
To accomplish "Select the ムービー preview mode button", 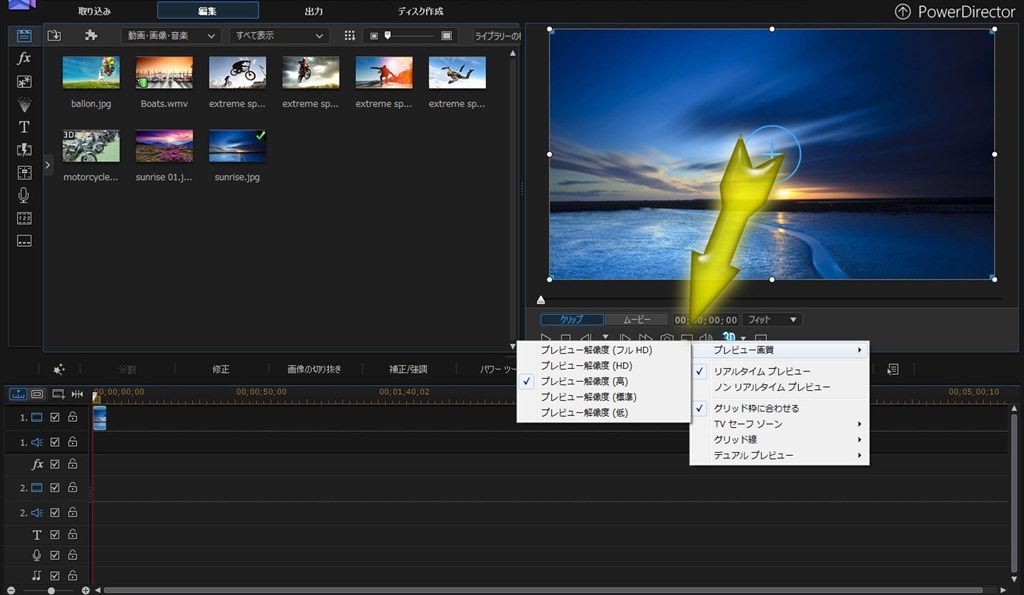I will (637, 320).
